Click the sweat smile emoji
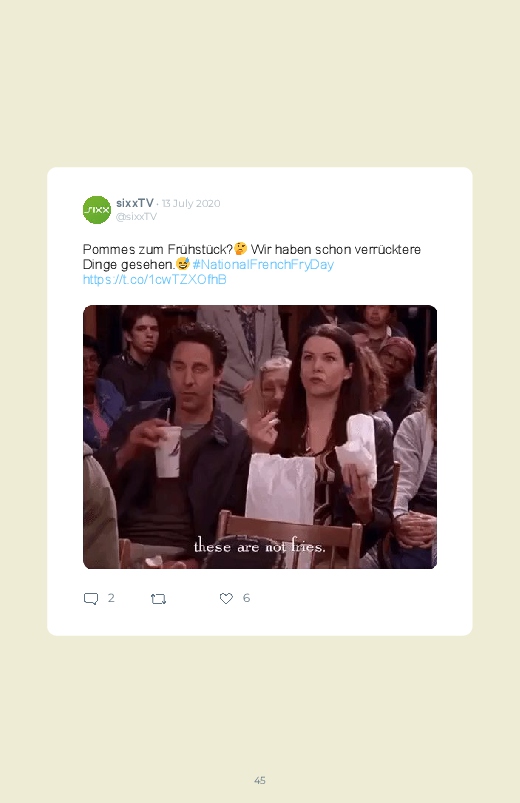This screenshot has width=520, height=803. [183, 264]
